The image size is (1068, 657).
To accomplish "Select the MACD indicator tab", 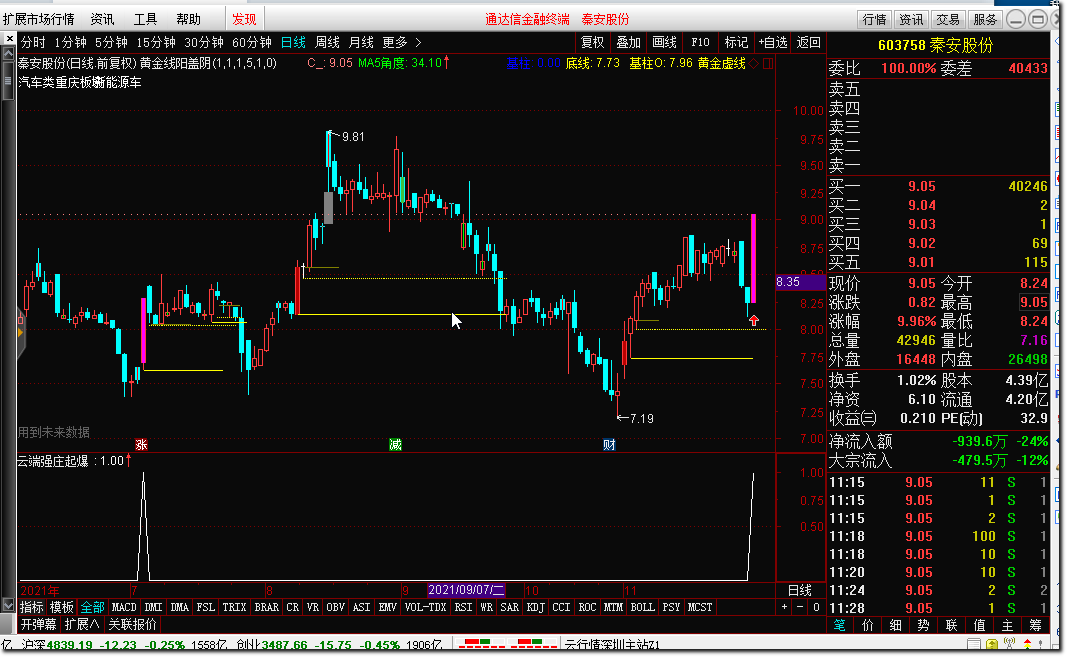I will (124, 607).
